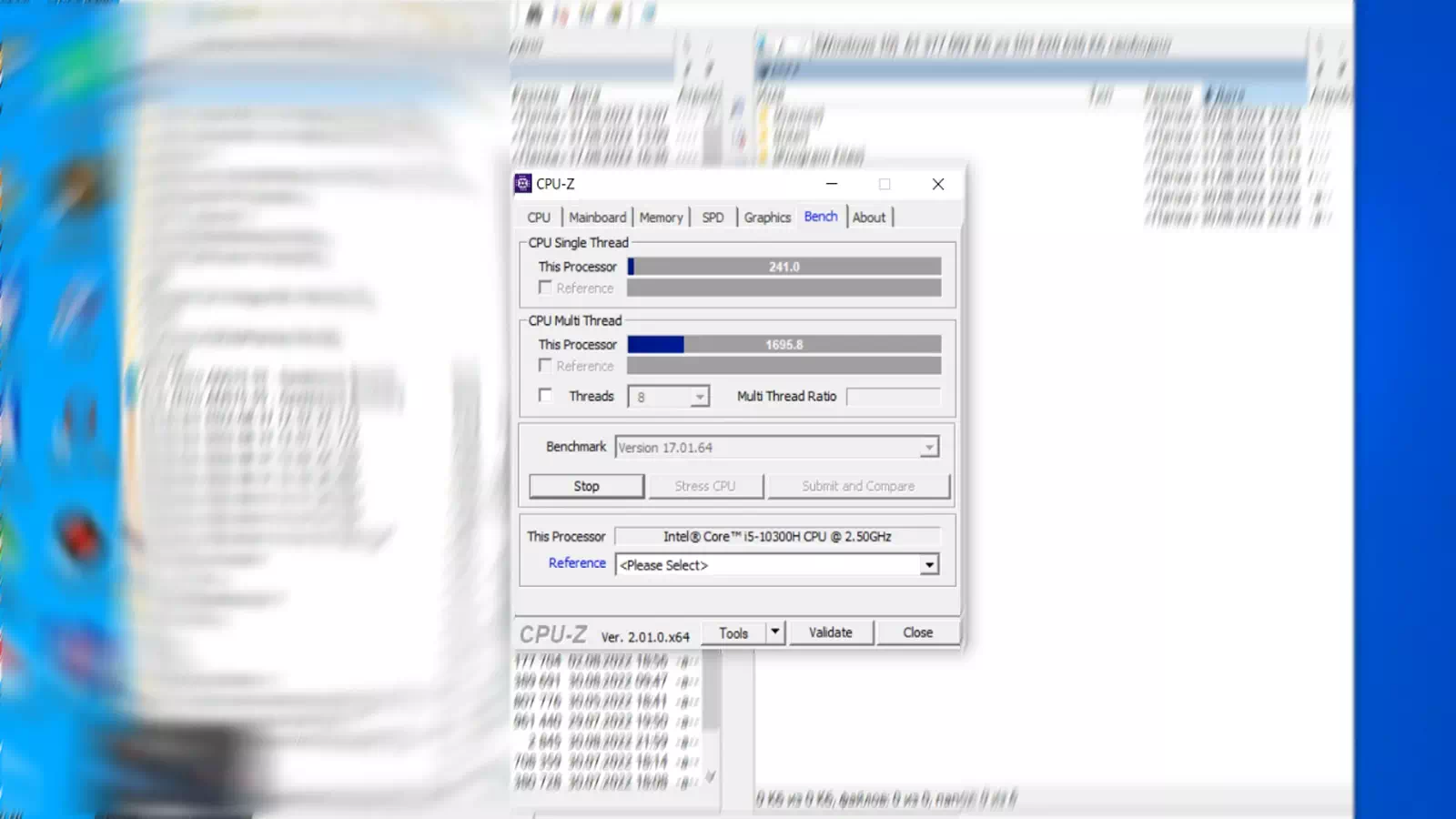Expand the Benchmark version dropdown
Viewport: 1456px width, 819px height.
(928, 448)
